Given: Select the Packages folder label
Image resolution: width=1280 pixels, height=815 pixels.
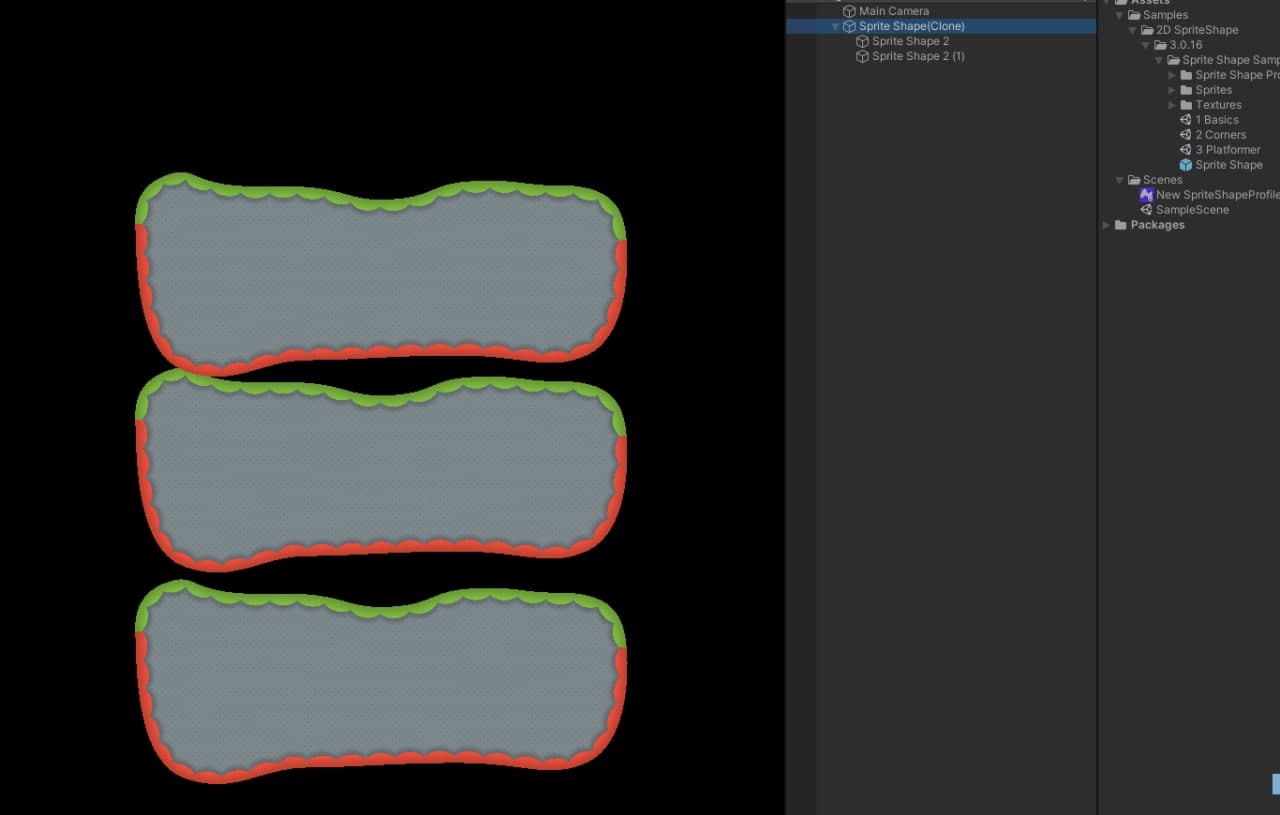Looking at the screenshot, I should [1157, 225].
